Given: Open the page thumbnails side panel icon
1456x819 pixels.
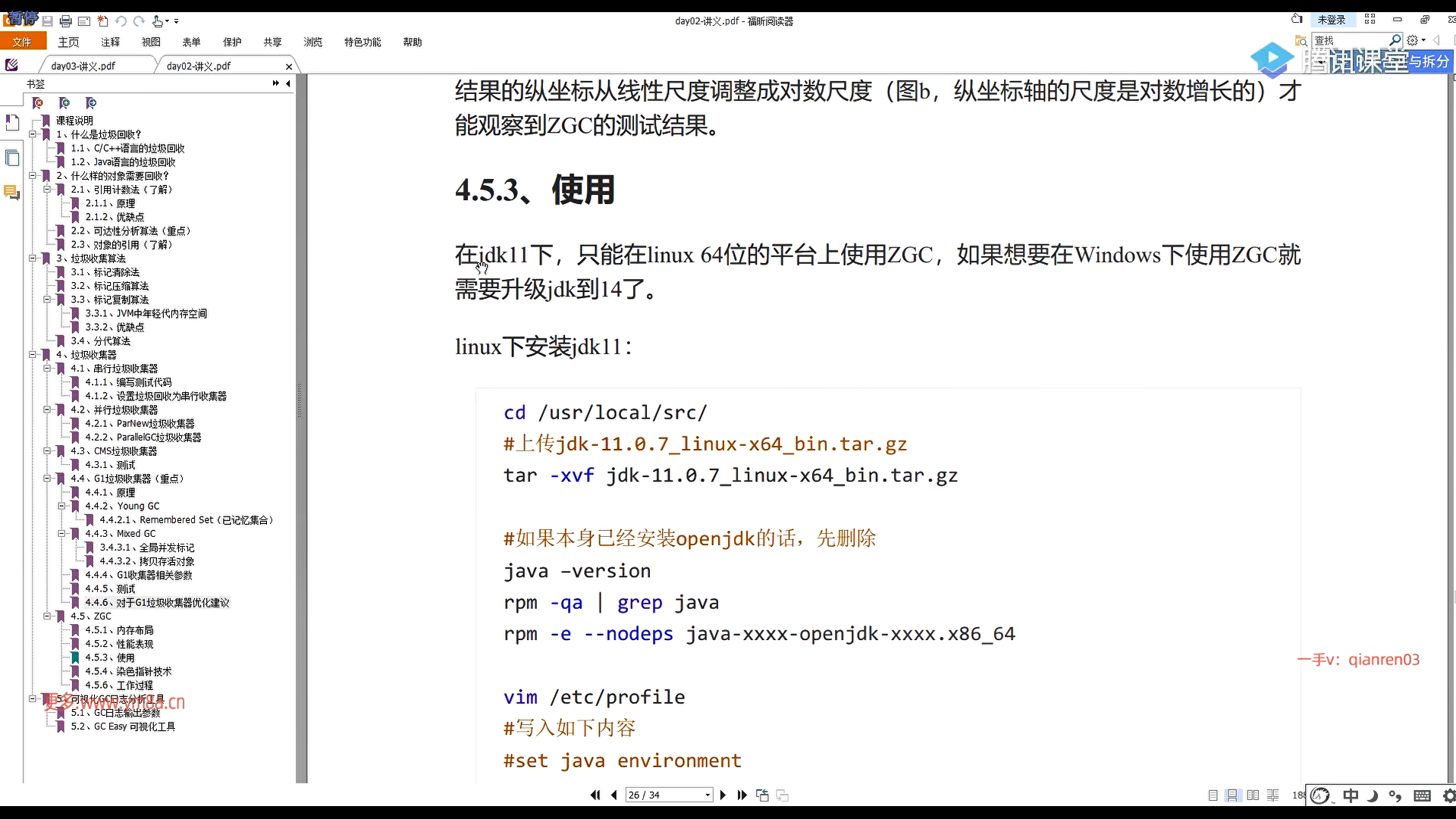Looking at the screenshot, I should [12, 158].
